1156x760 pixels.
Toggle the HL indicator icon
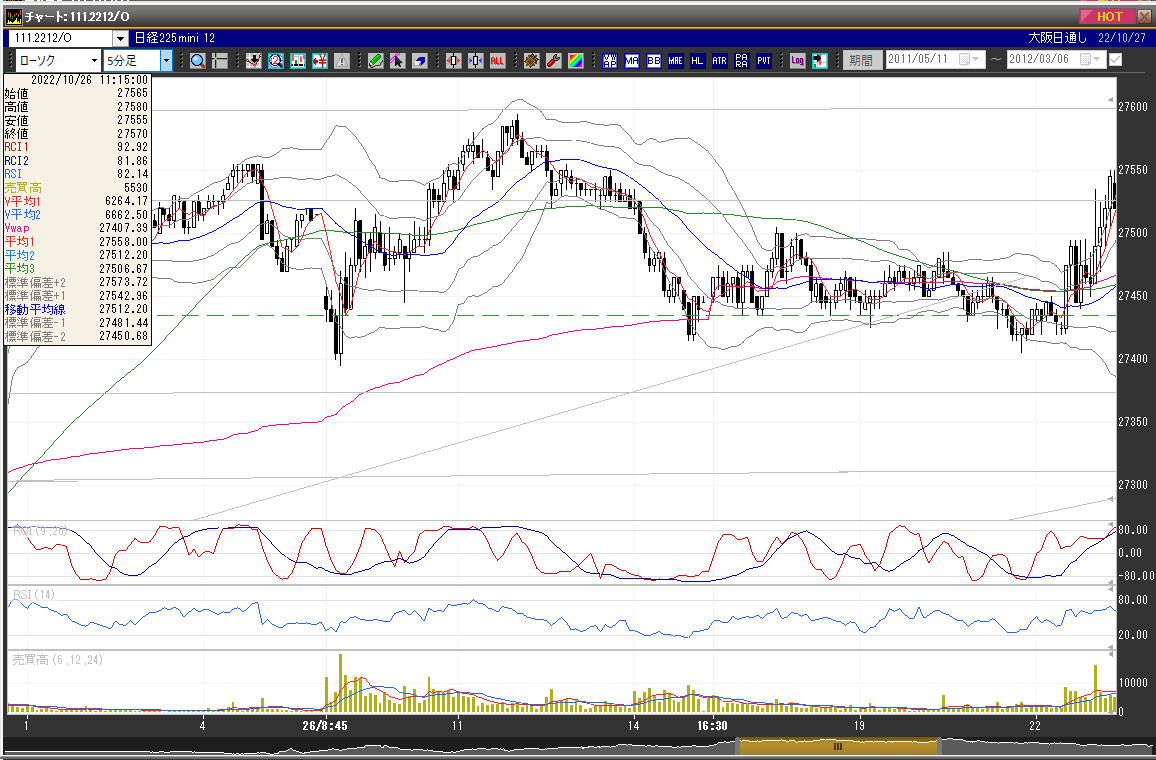click(697, 60)
